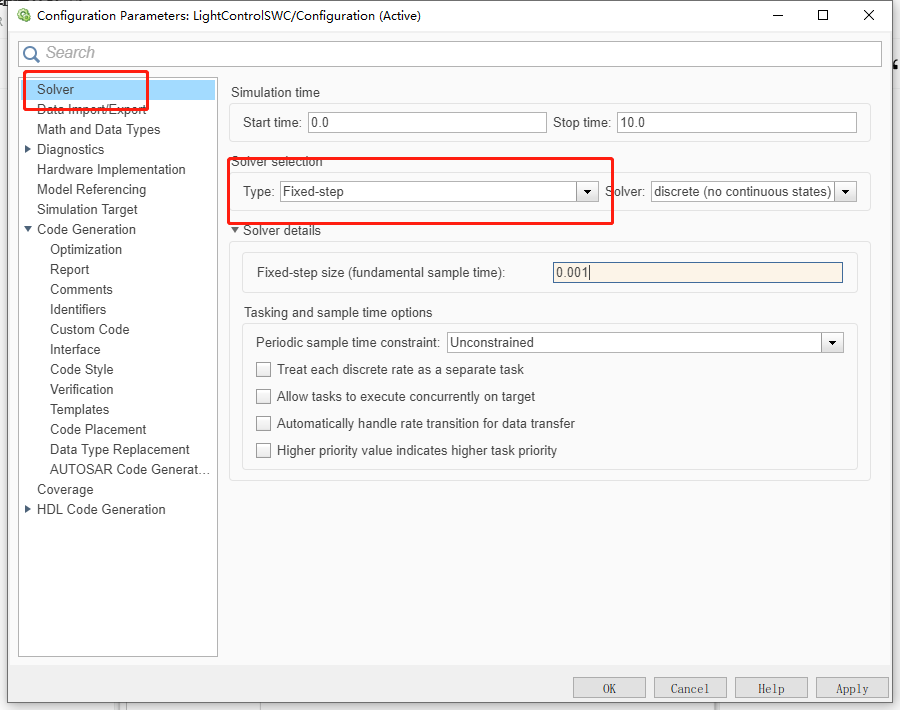Select Code Generation category

pos(86,230)
